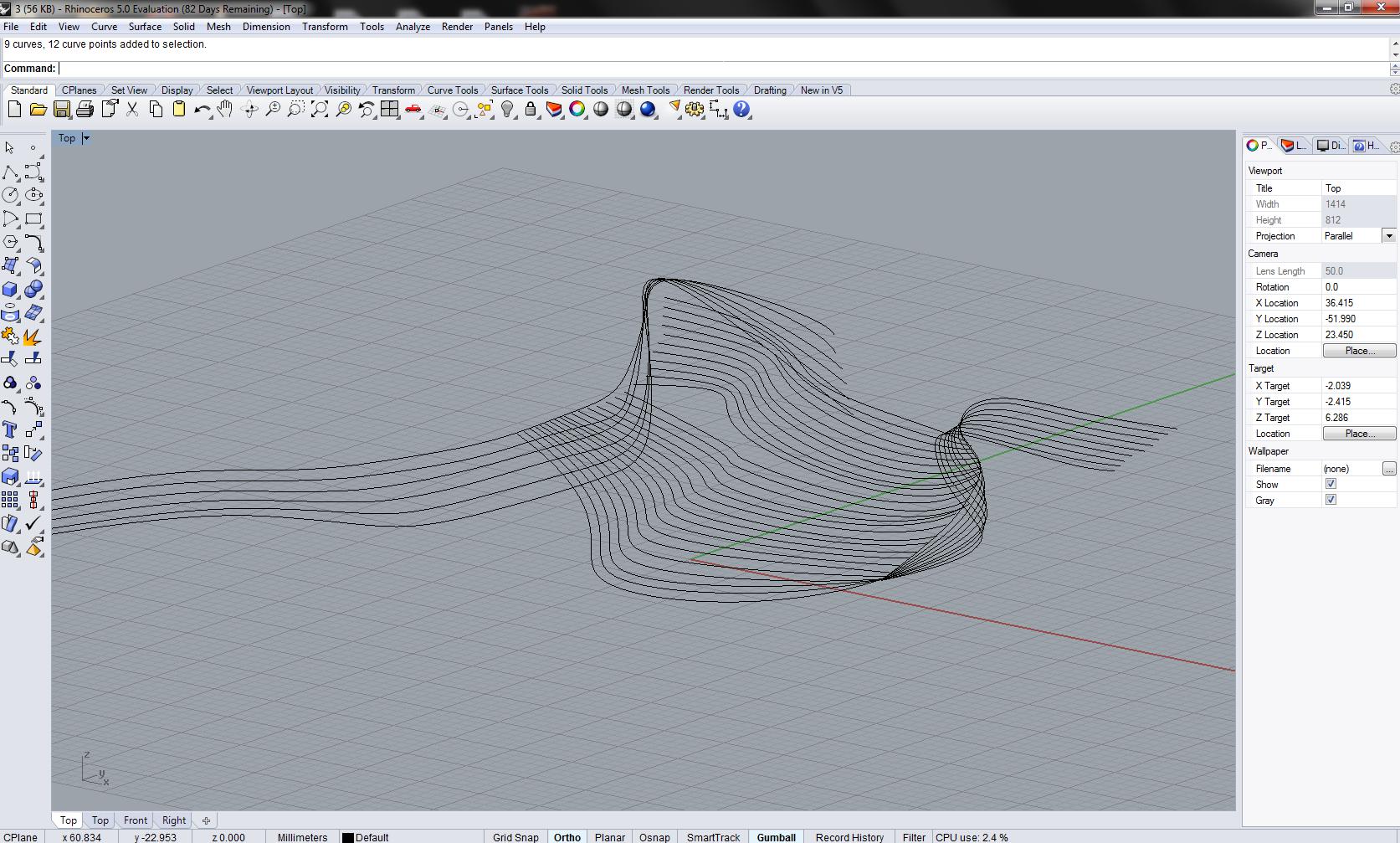Click the padlock Lock icon
This screenshot has height=843, width=1400.
pos(531,110)
